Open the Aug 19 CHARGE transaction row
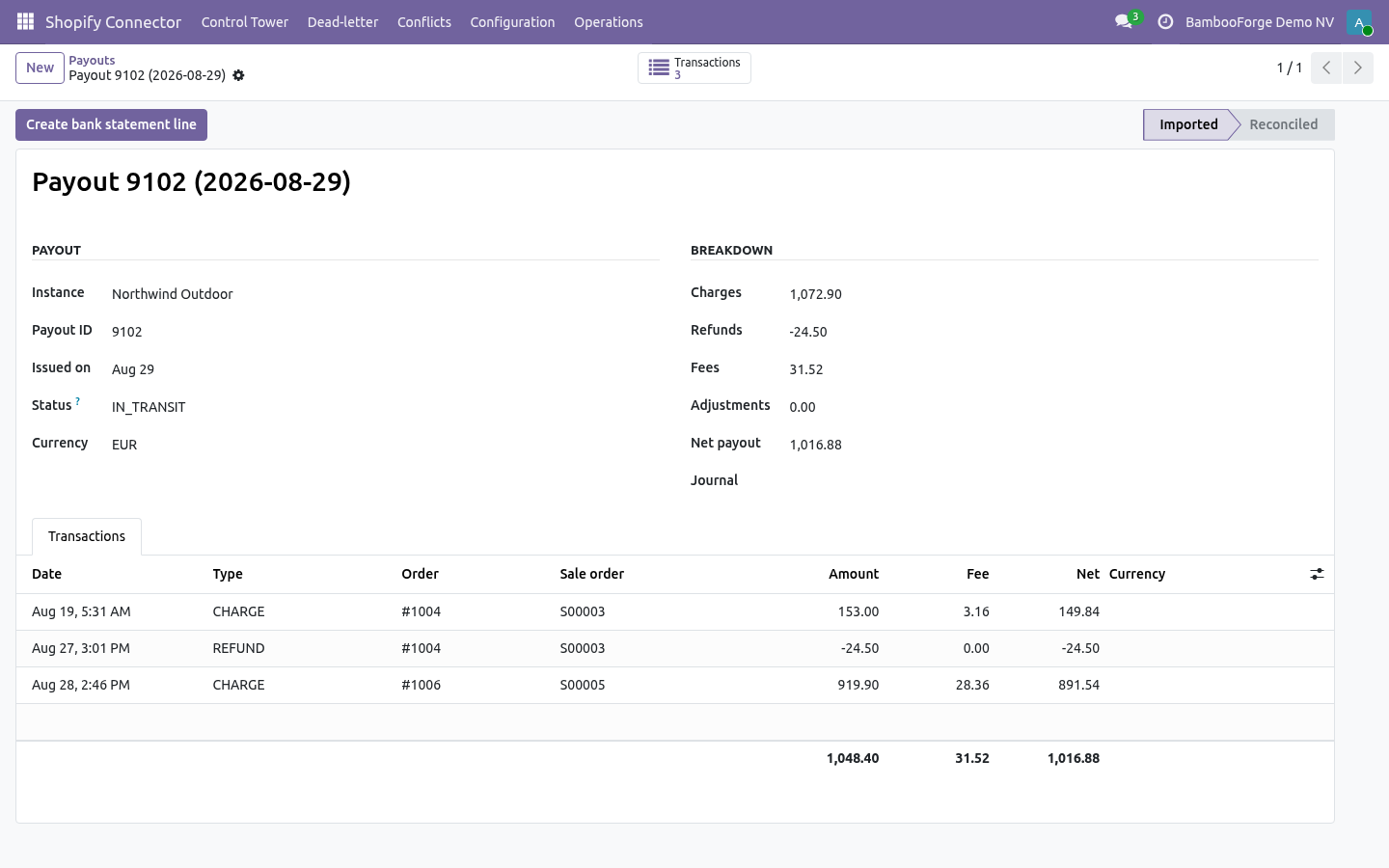 (x=675, y=611)
